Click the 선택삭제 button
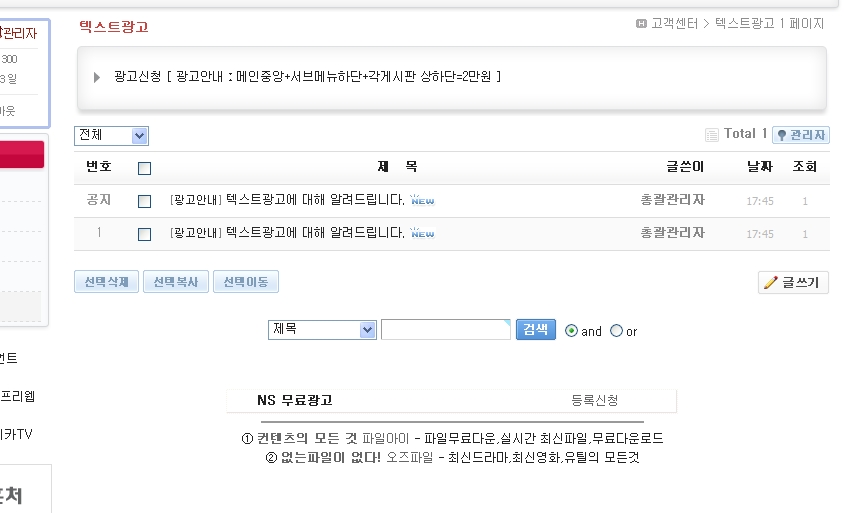The width and height of the screenshot is (844, 513). point(106,282)
